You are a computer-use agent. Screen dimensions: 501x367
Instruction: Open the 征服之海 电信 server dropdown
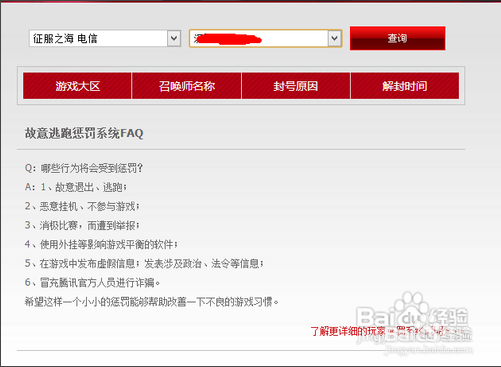105,38
